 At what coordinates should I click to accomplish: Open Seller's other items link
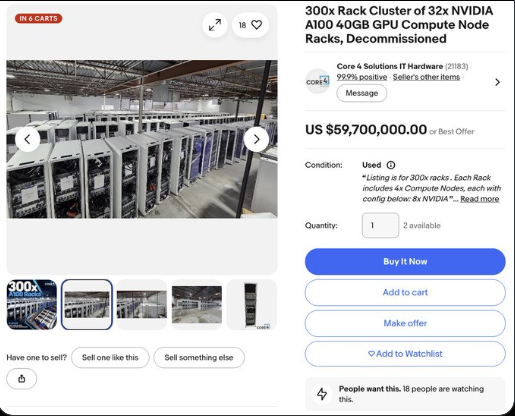pos(426,77)
